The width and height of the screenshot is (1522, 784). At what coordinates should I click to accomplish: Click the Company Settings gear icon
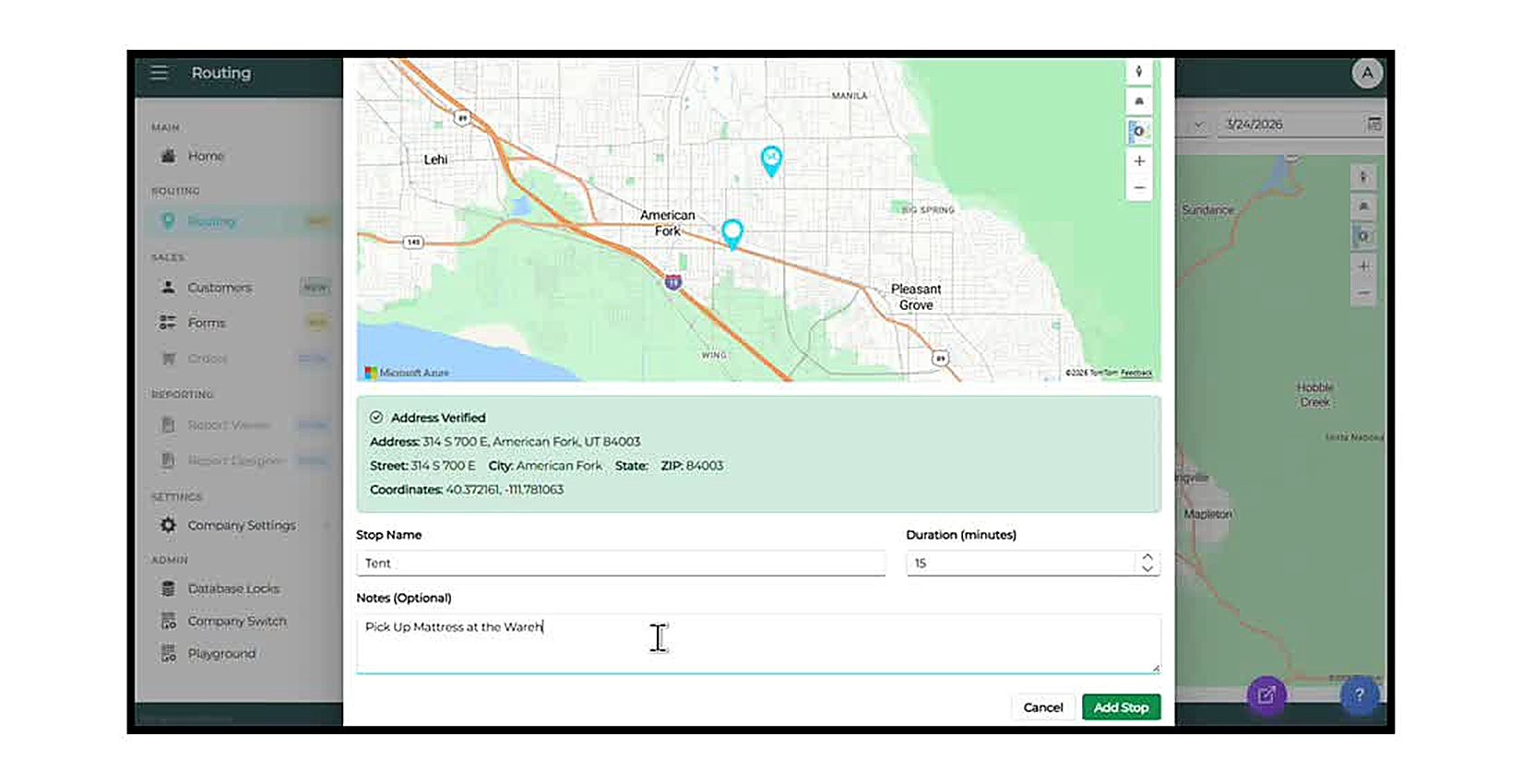[168, 525]
